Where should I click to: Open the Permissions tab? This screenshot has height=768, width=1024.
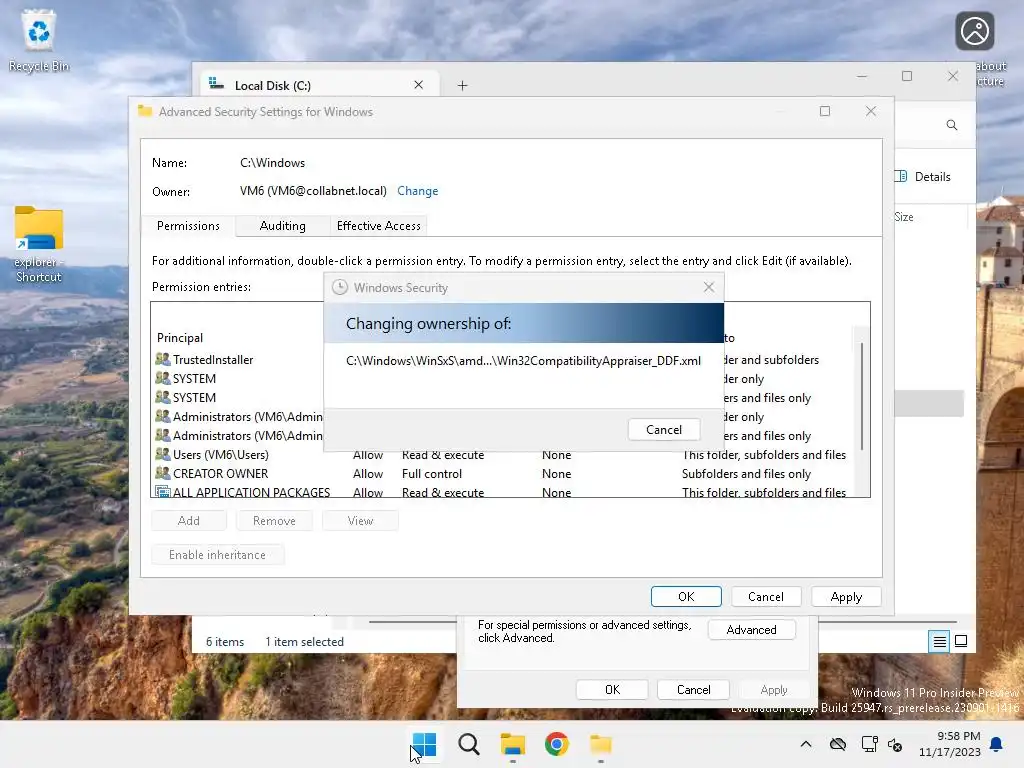coord(188,225)
